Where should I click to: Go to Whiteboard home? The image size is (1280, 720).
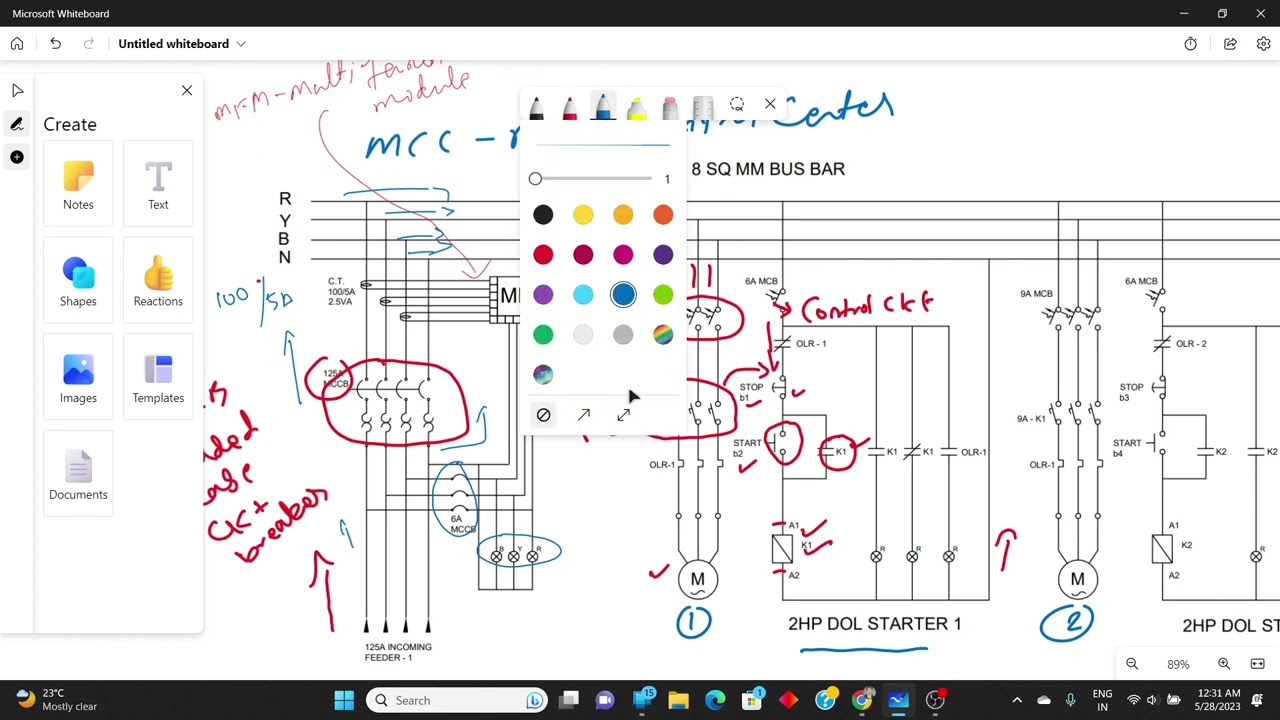(x=17, y=44)
